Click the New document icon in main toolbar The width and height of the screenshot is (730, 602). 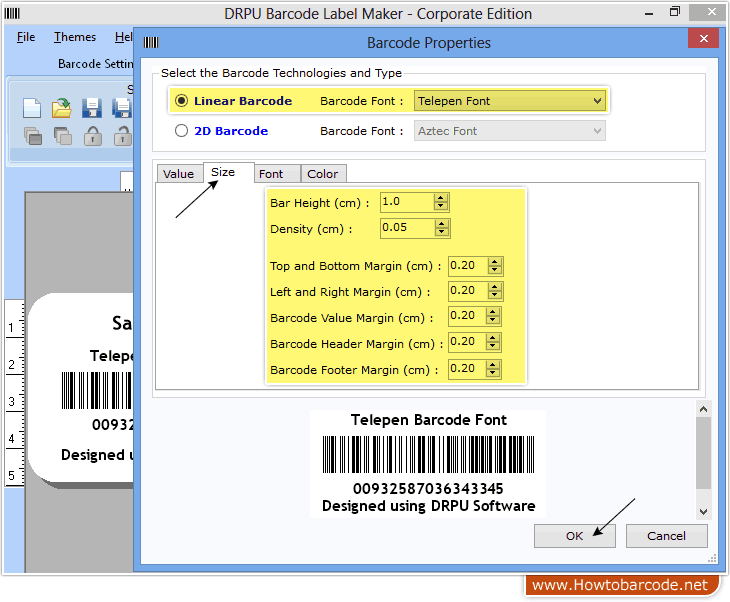pos(32,108)
